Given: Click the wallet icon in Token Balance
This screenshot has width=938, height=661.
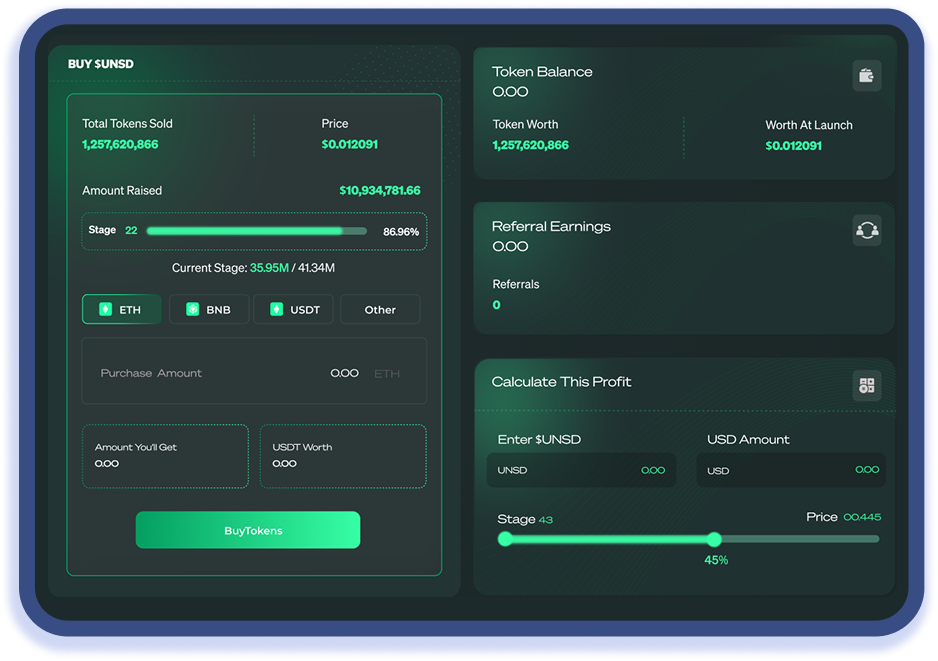Looking at the screenshot, I should [x=866, y=76].
